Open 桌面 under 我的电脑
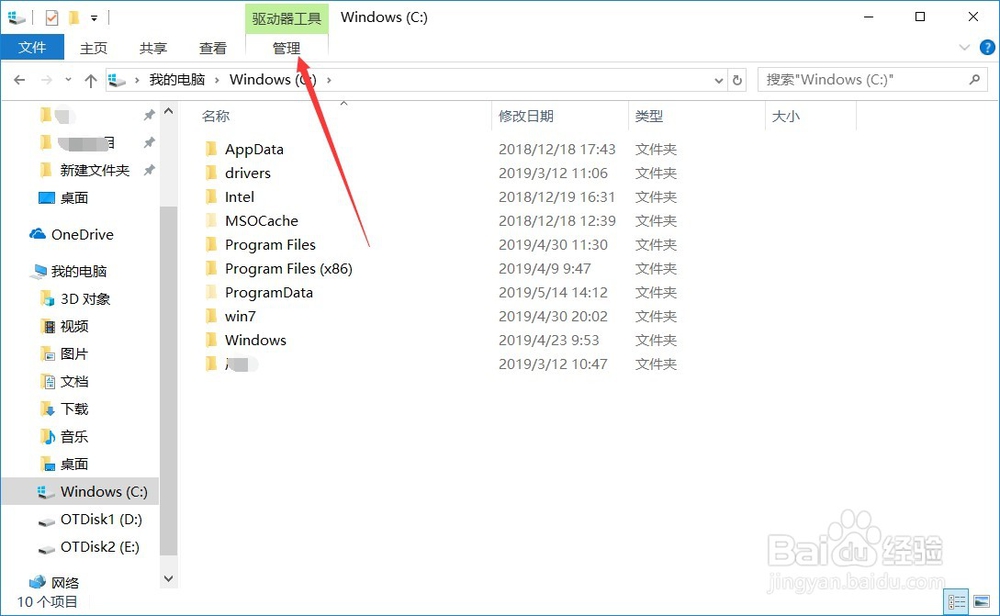Viewport: 1000px width, 616px height. tap(74, 464)
